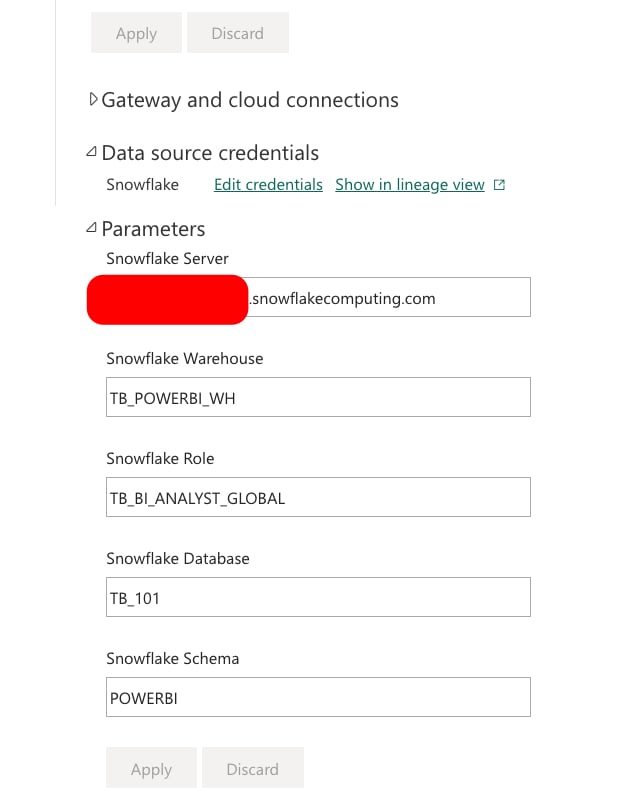The image size is (636, 811).
Task: Select the TB_BI_ANALYST_GLOBAL role value
Action: (195, 497)
